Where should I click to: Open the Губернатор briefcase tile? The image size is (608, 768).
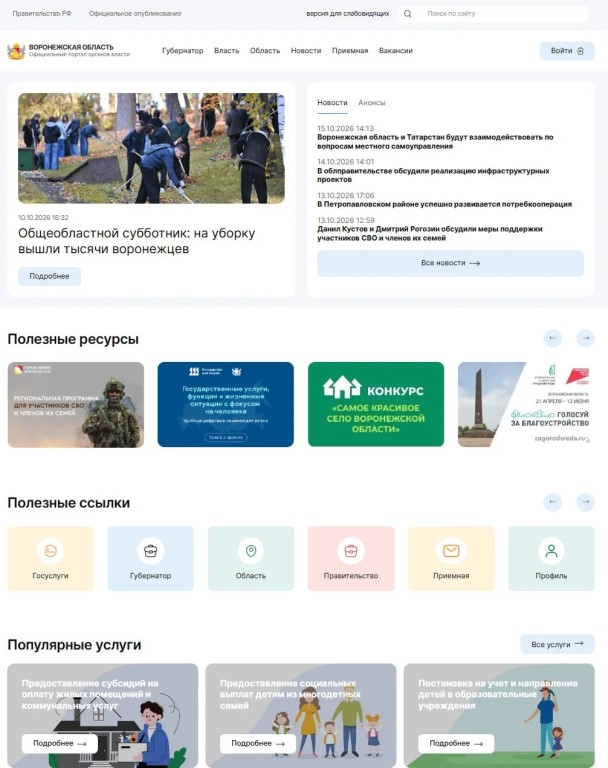coord(150,558)
